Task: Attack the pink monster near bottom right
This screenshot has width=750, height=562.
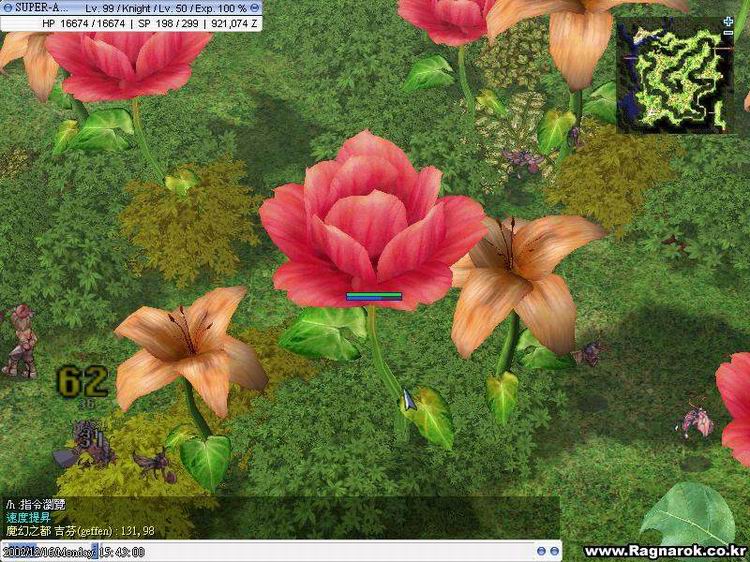Action: 696,421
